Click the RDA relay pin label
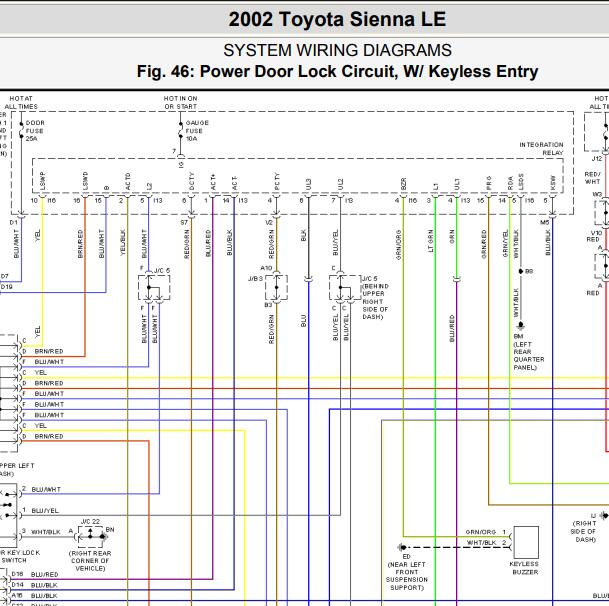Image resolution: width=609 pixels, height=606 pixels. coord(510,183)
